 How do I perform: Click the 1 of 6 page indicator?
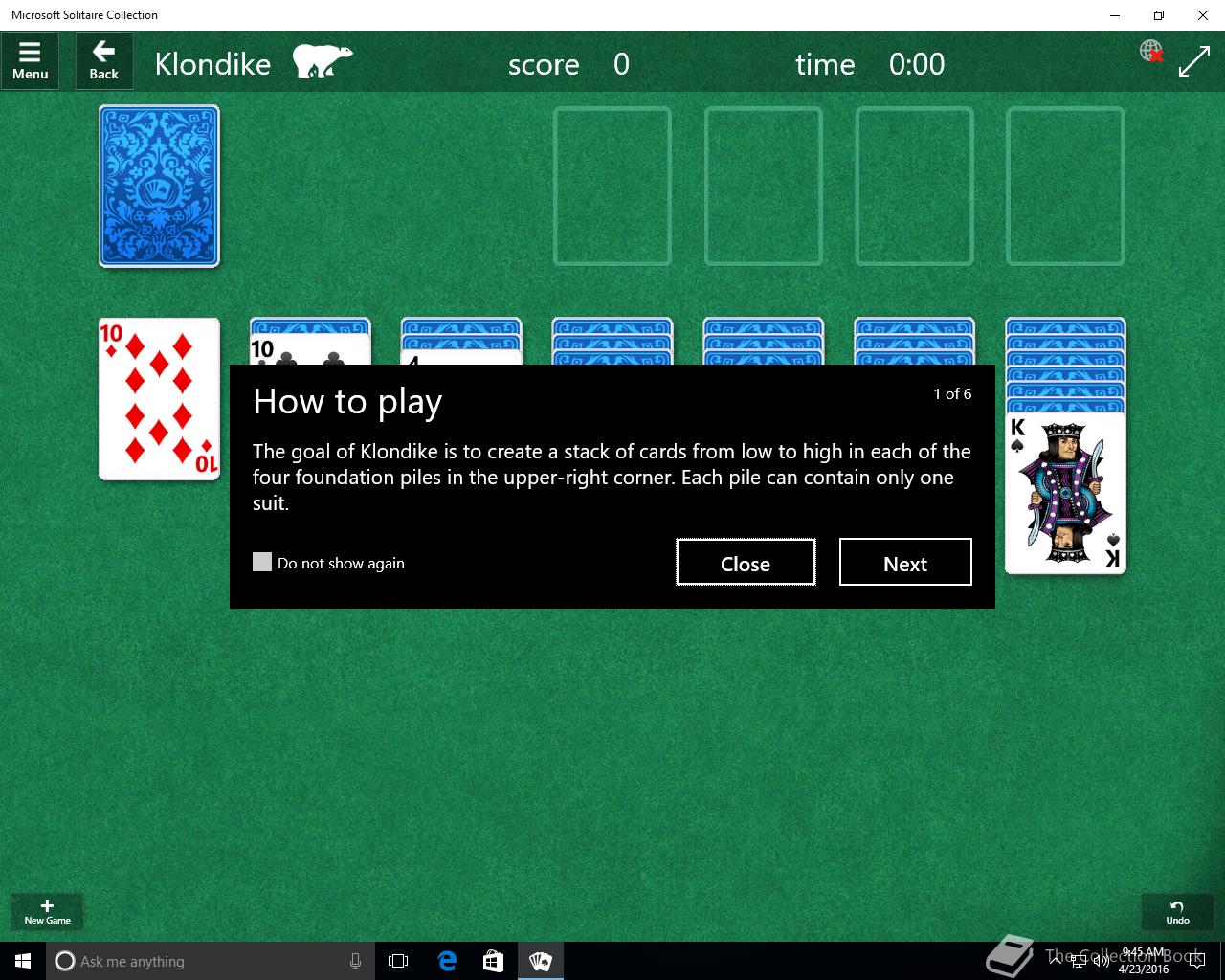coord(952,393)
